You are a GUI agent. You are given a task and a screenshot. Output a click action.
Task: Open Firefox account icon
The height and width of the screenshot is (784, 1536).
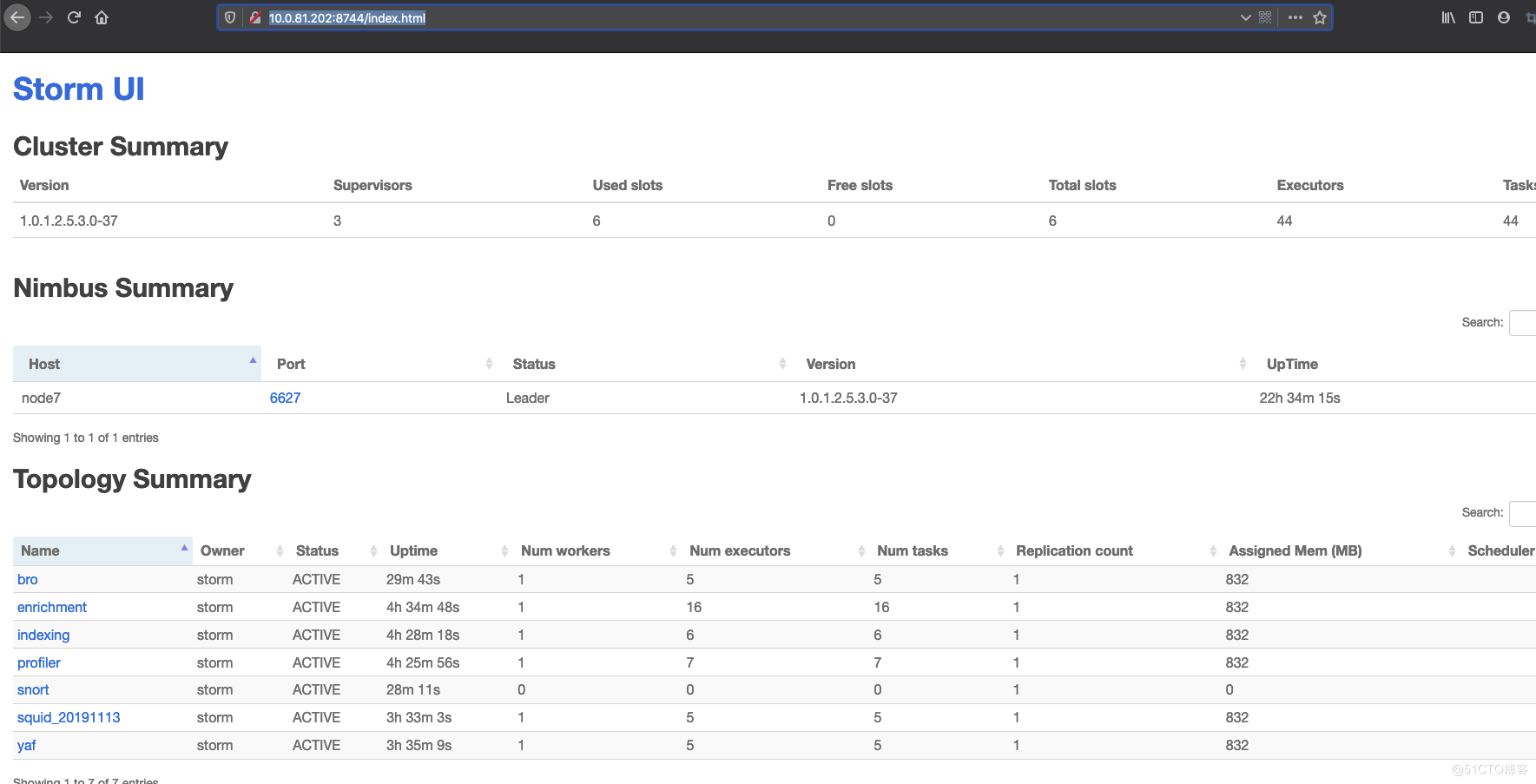pos(1504,17)
